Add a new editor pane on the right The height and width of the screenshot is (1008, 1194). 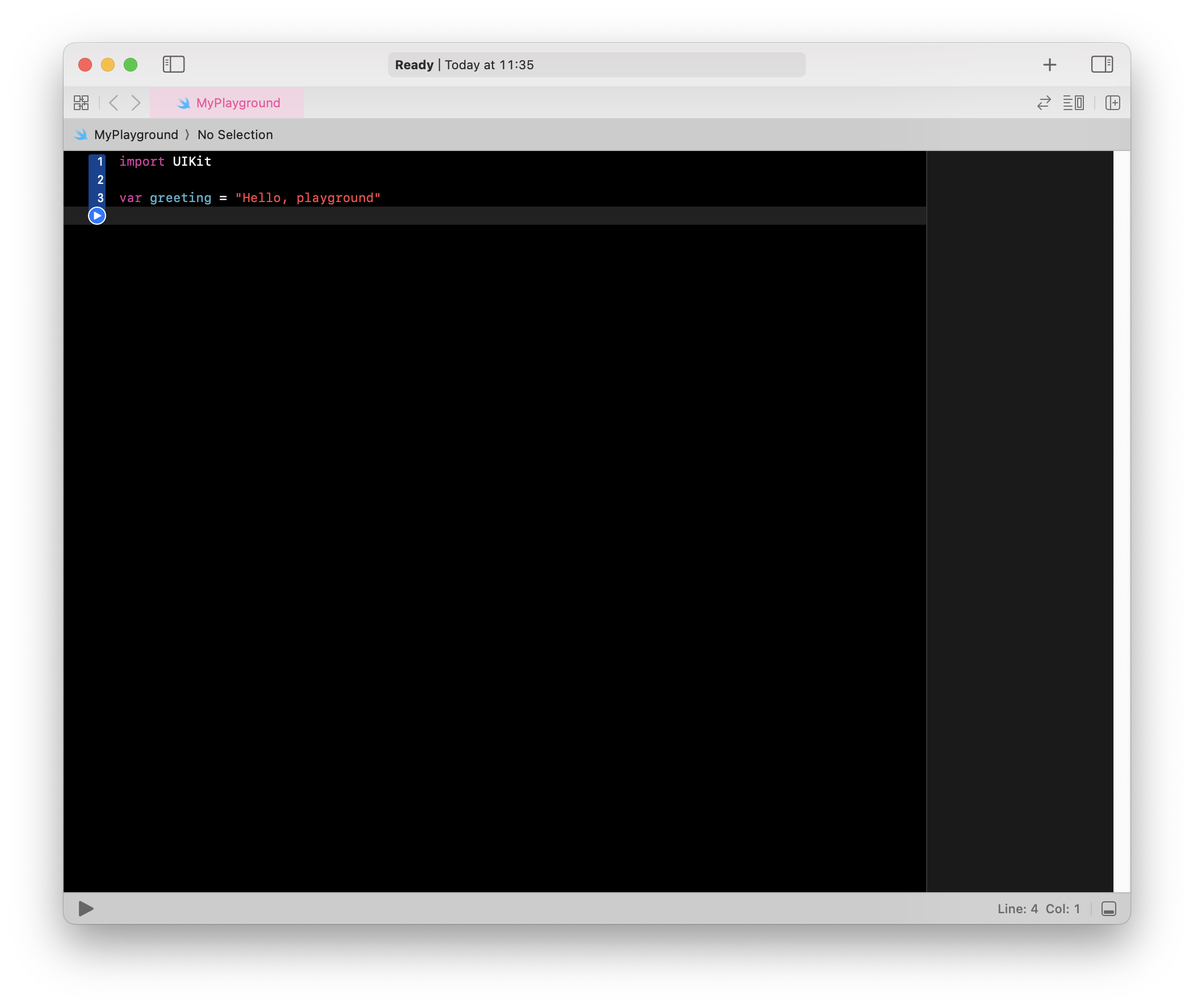[x=1112, y=103]
